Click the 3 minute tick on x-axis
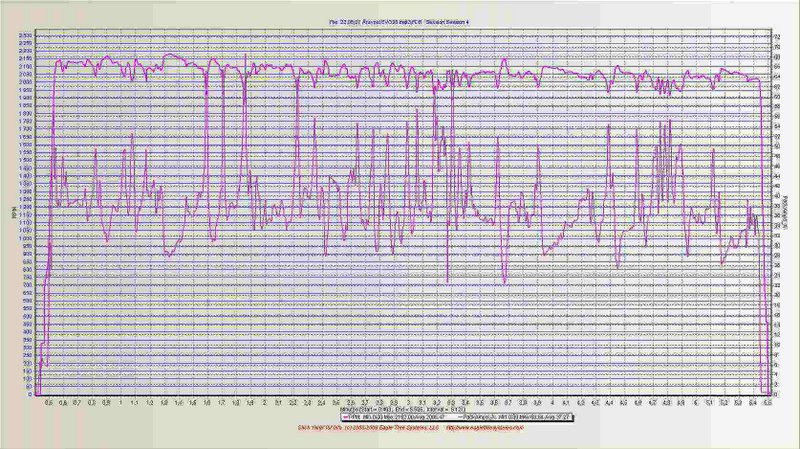The image size is (800, 449). pyautogui.click(x=407, y=402)
